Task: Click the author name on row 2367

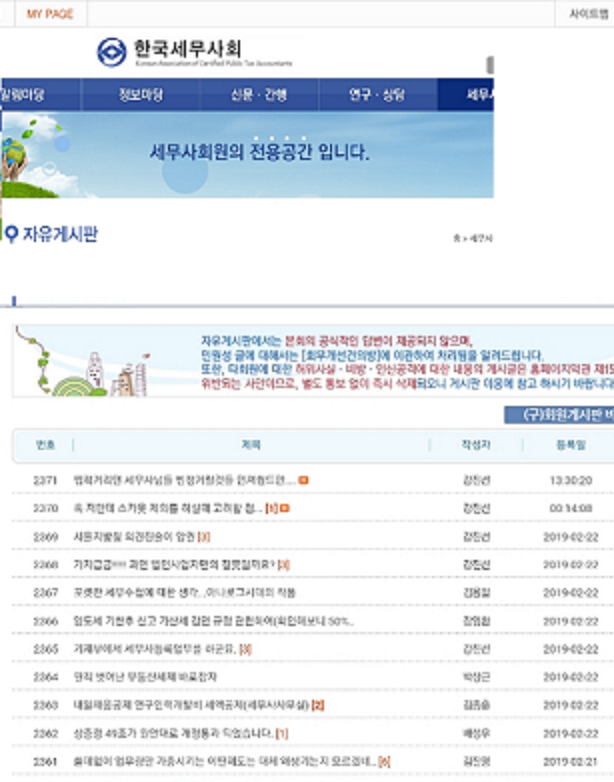Action: pos(476,592)
